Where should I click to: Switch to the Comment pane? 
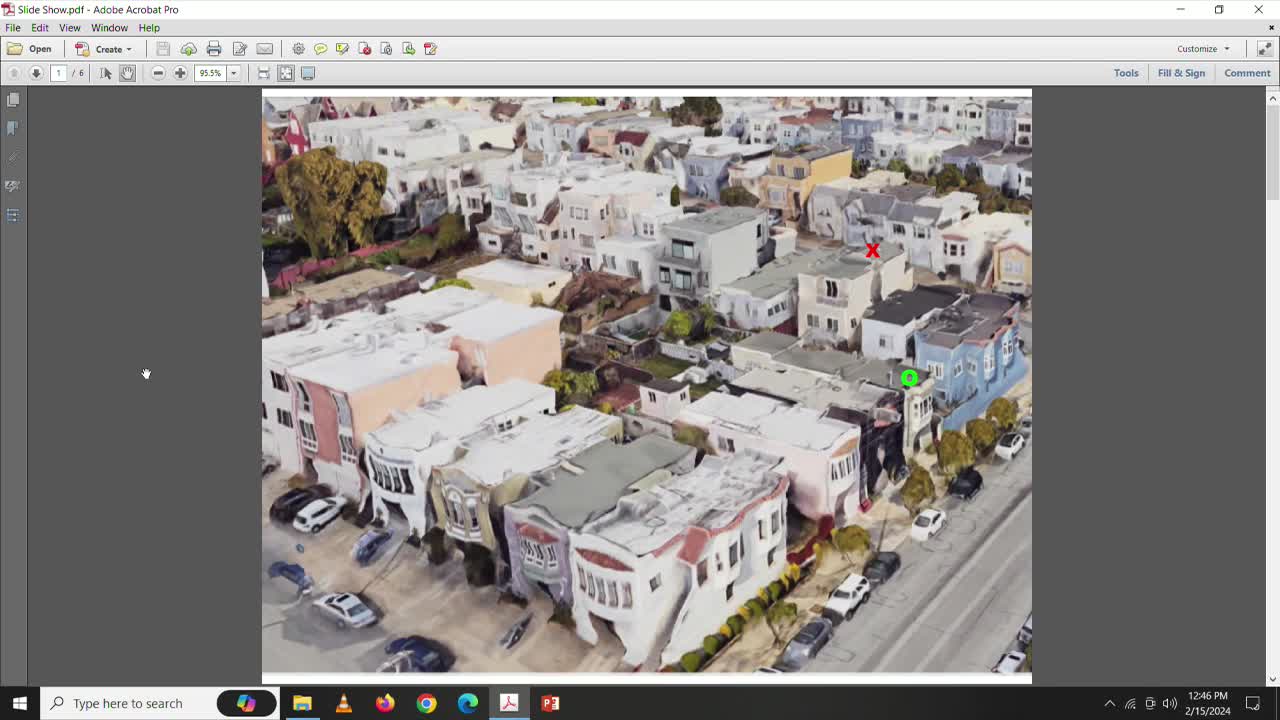tap(1247, 72)
